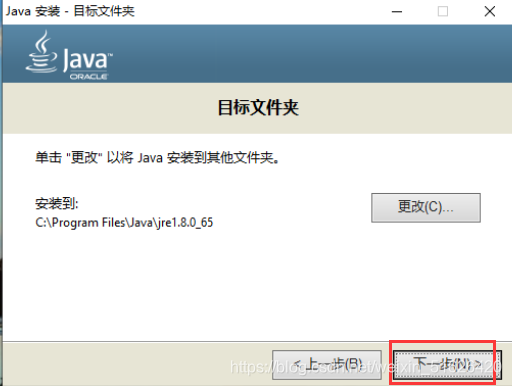Minimize the Java installer window
This screenshot has height=386, width=512.
[x=397, y=12]
